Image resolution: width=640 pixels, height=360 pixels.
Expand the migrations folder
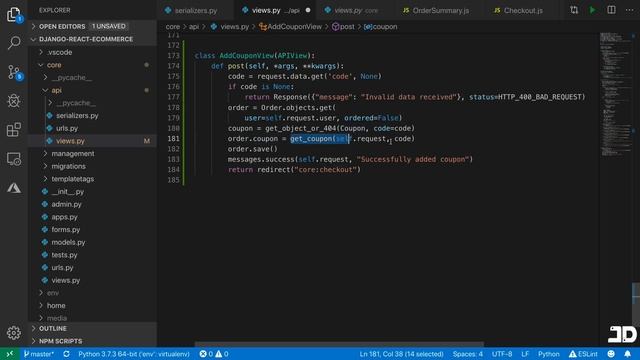click(x=92, y=166)
